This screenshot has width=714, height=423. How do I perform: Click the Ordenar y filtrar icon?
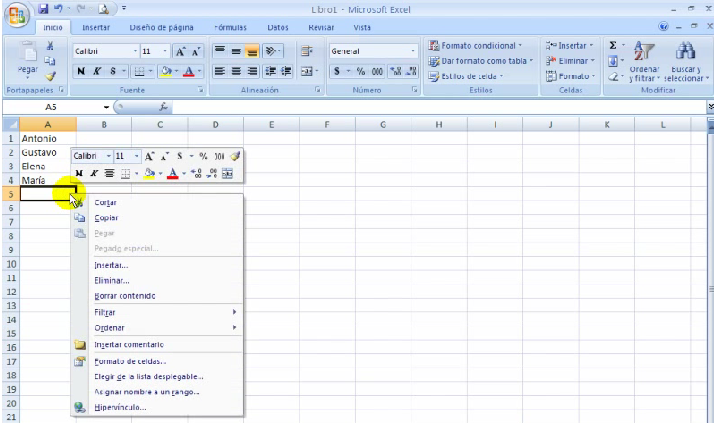click(x=645, y=52)
